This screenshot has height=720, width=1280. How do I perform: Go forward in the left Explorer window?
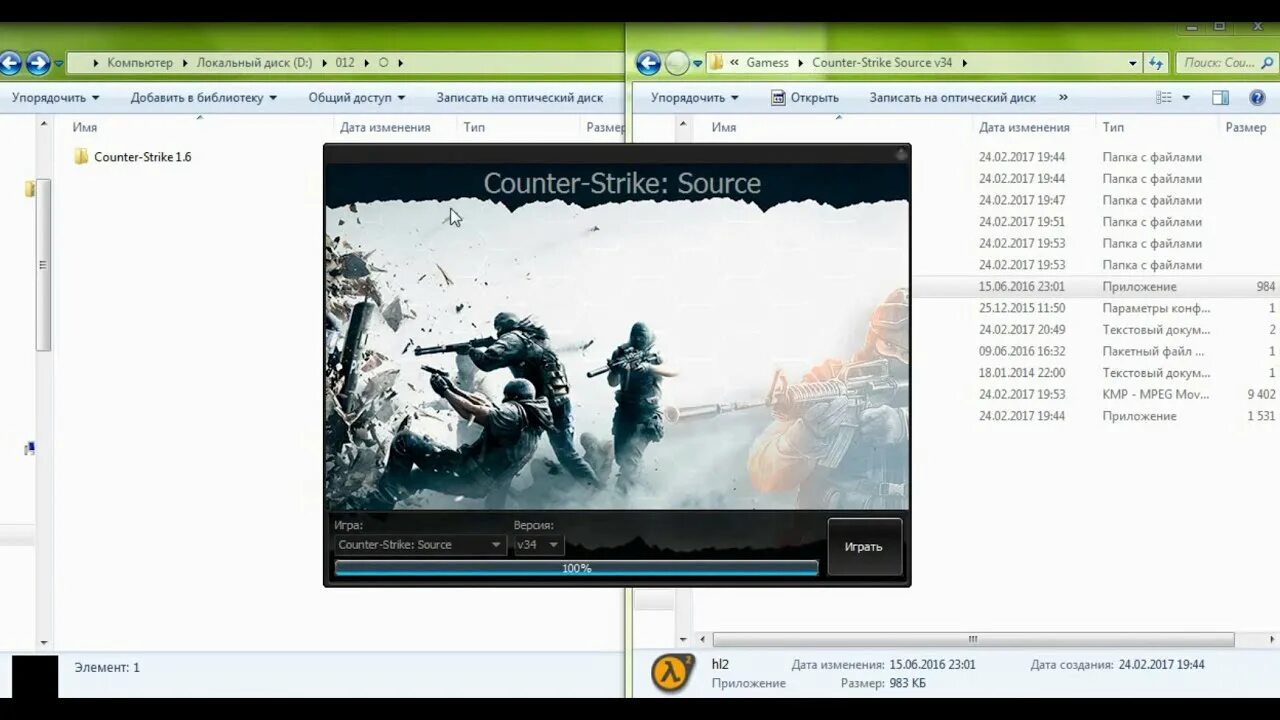point(38,63)
